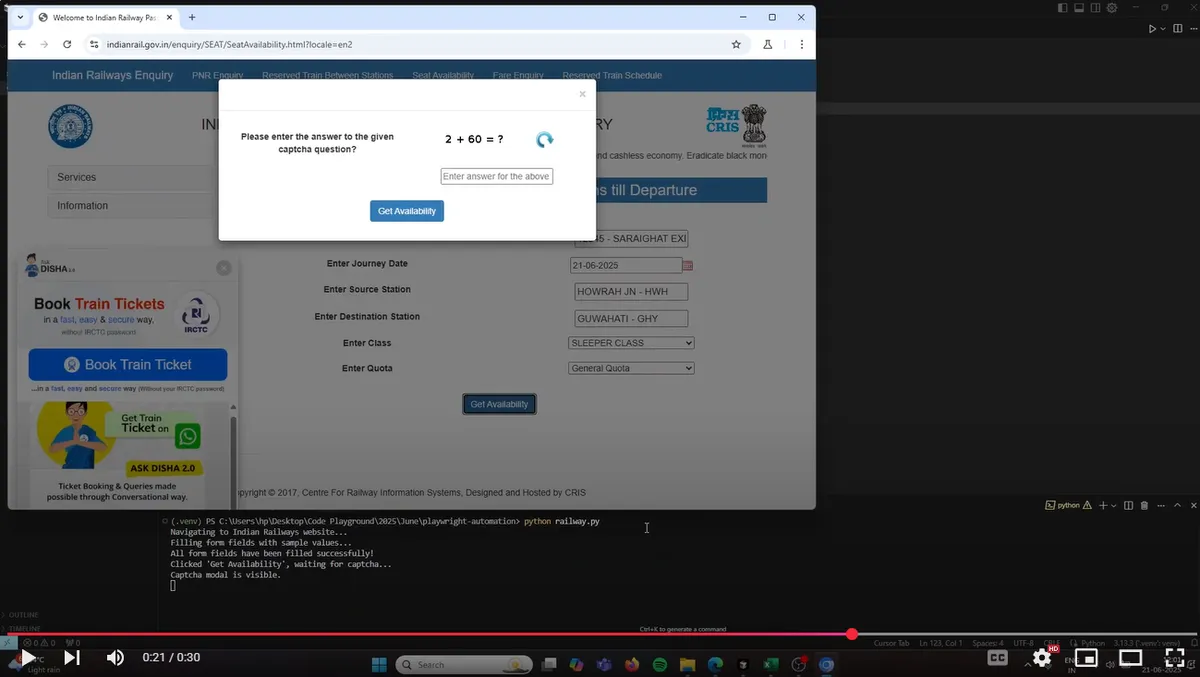This screenshot has height=677, width=1200.
Task: Click the Indian Railways emblem logo
Action: [70, 125]
